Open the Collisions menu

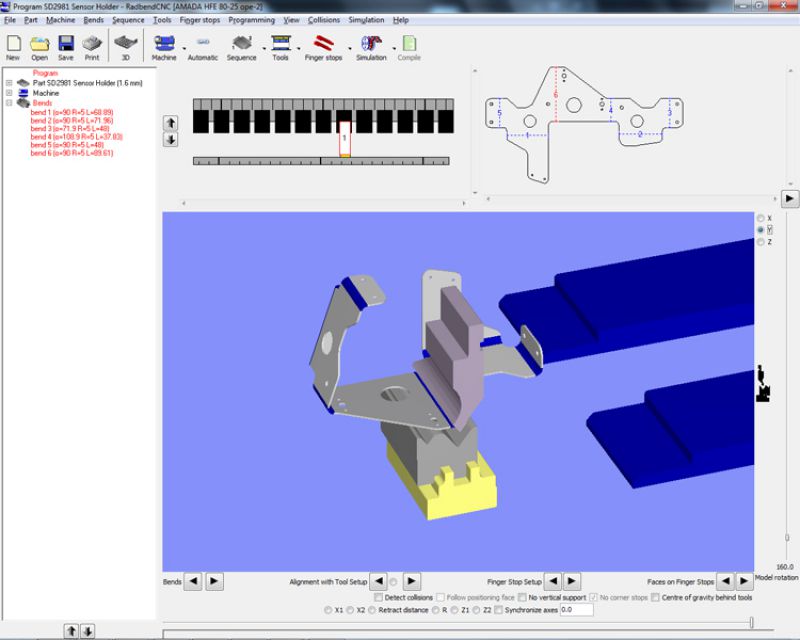point(323,20)
